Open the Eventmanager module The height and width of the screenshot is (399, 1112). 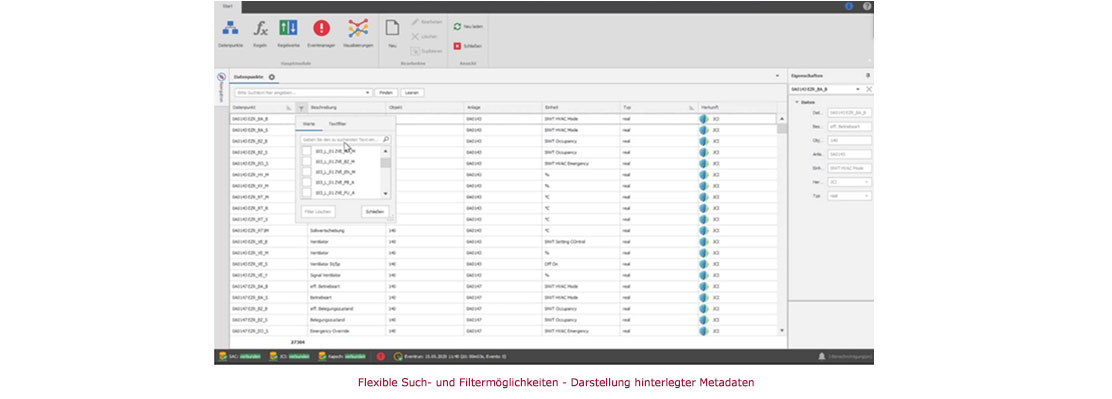pos(321,33)
